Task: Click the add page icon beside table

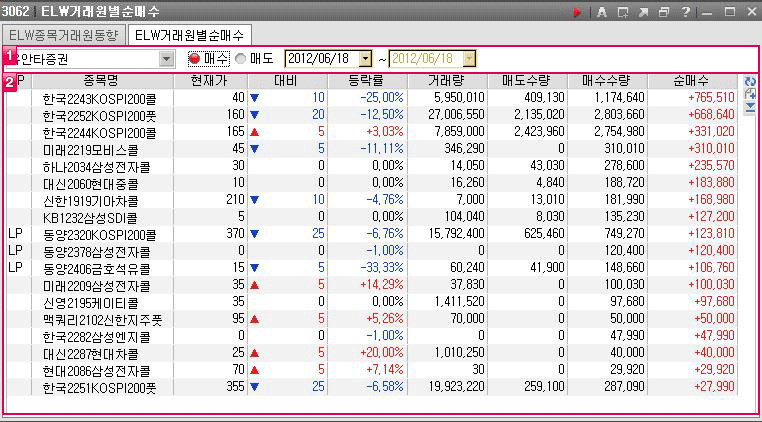Action: [749, 95]
